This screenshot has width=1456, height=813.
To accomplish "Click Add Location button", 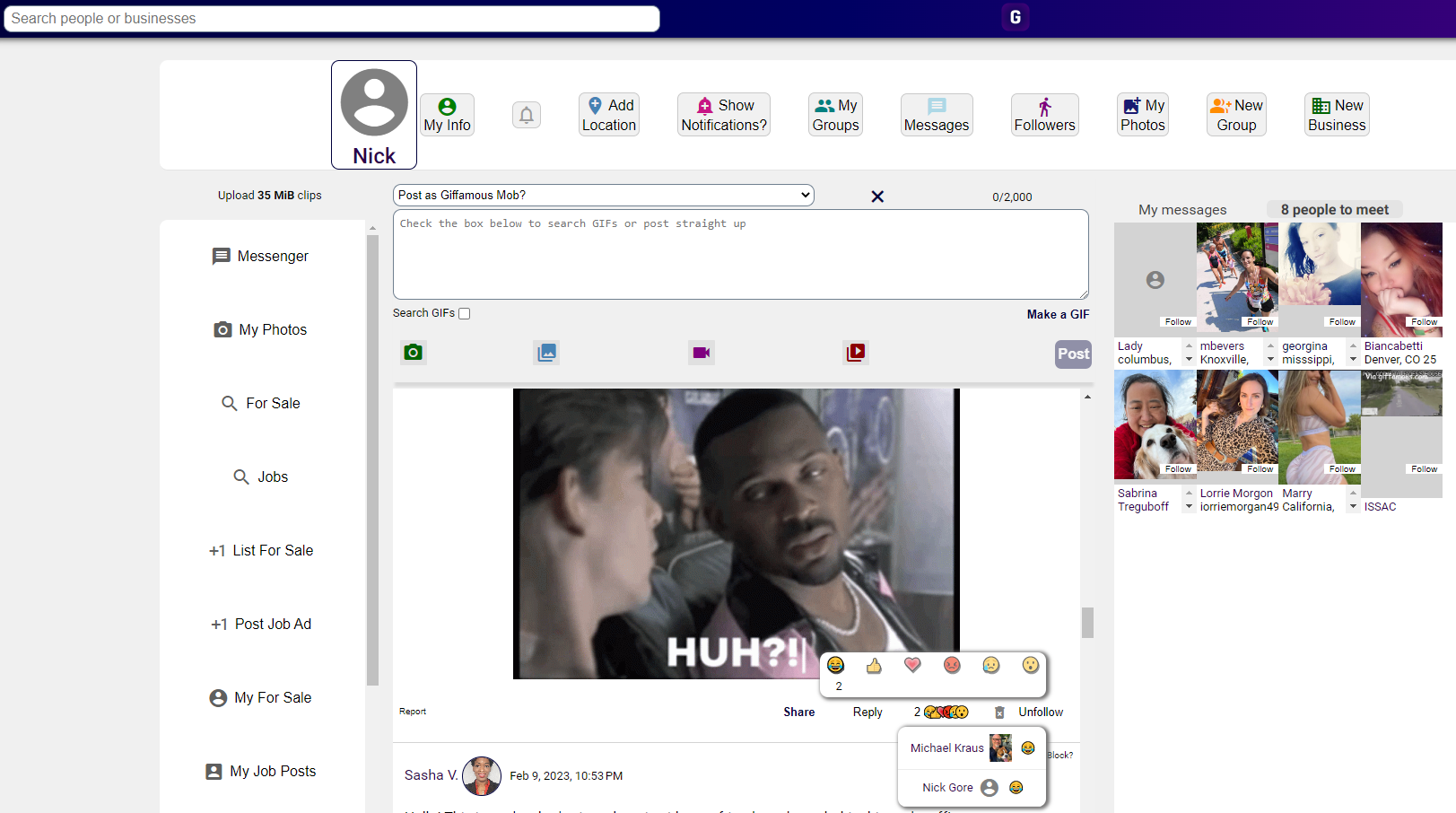I will (x=609, y=115).
